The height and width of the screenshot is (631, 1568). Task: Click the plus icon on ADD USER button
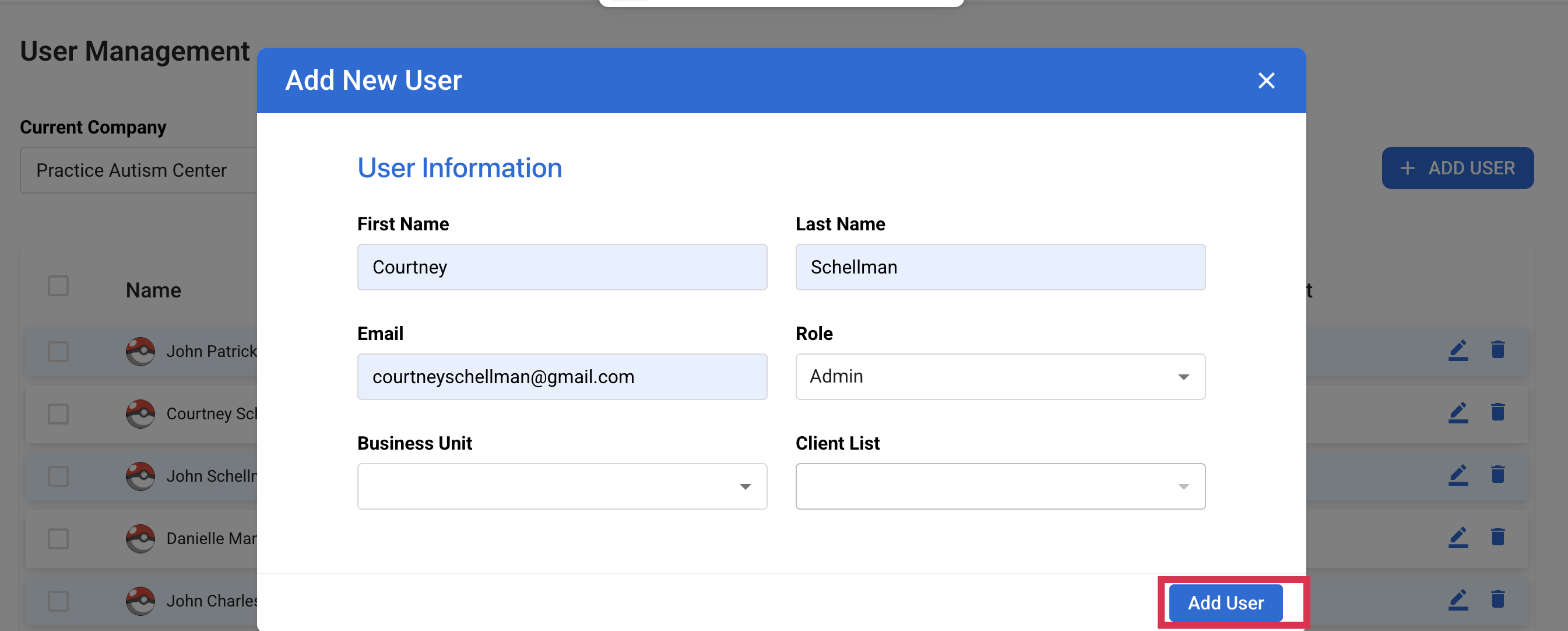1408,168
